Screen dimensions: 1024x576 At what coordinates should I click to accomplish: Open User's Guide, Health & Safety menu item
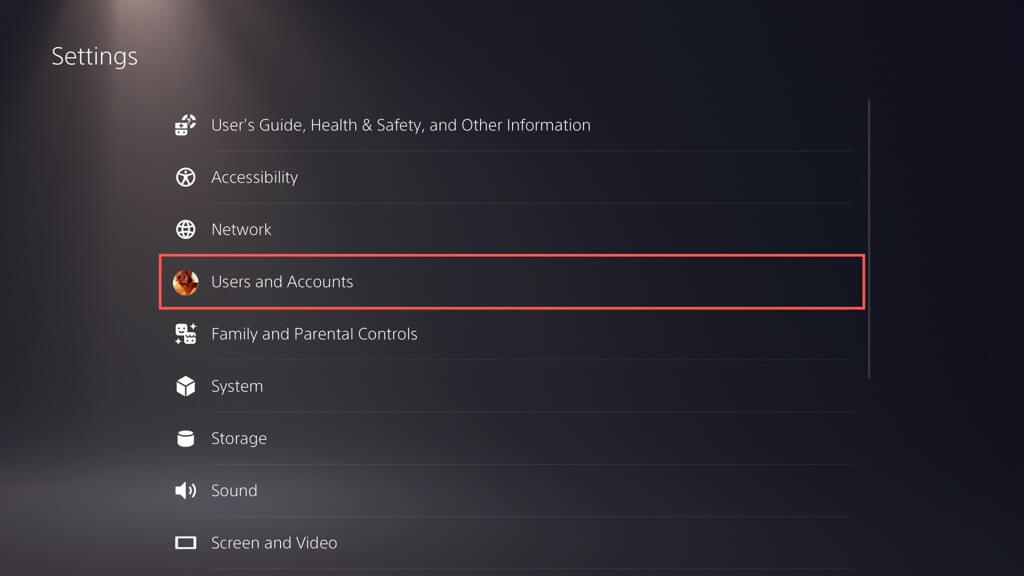click(400, 125)
